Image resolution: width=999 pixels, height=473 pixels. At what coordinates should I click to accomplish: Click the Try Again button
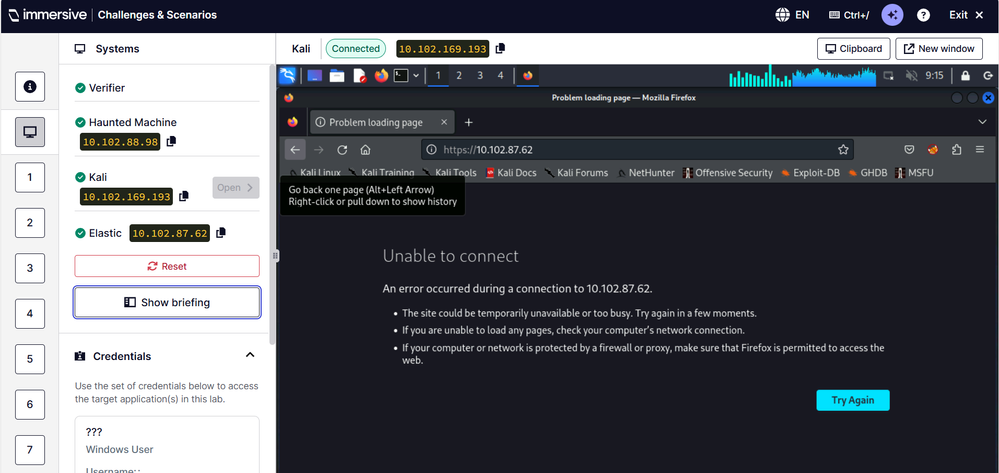[x=852, y=400]
